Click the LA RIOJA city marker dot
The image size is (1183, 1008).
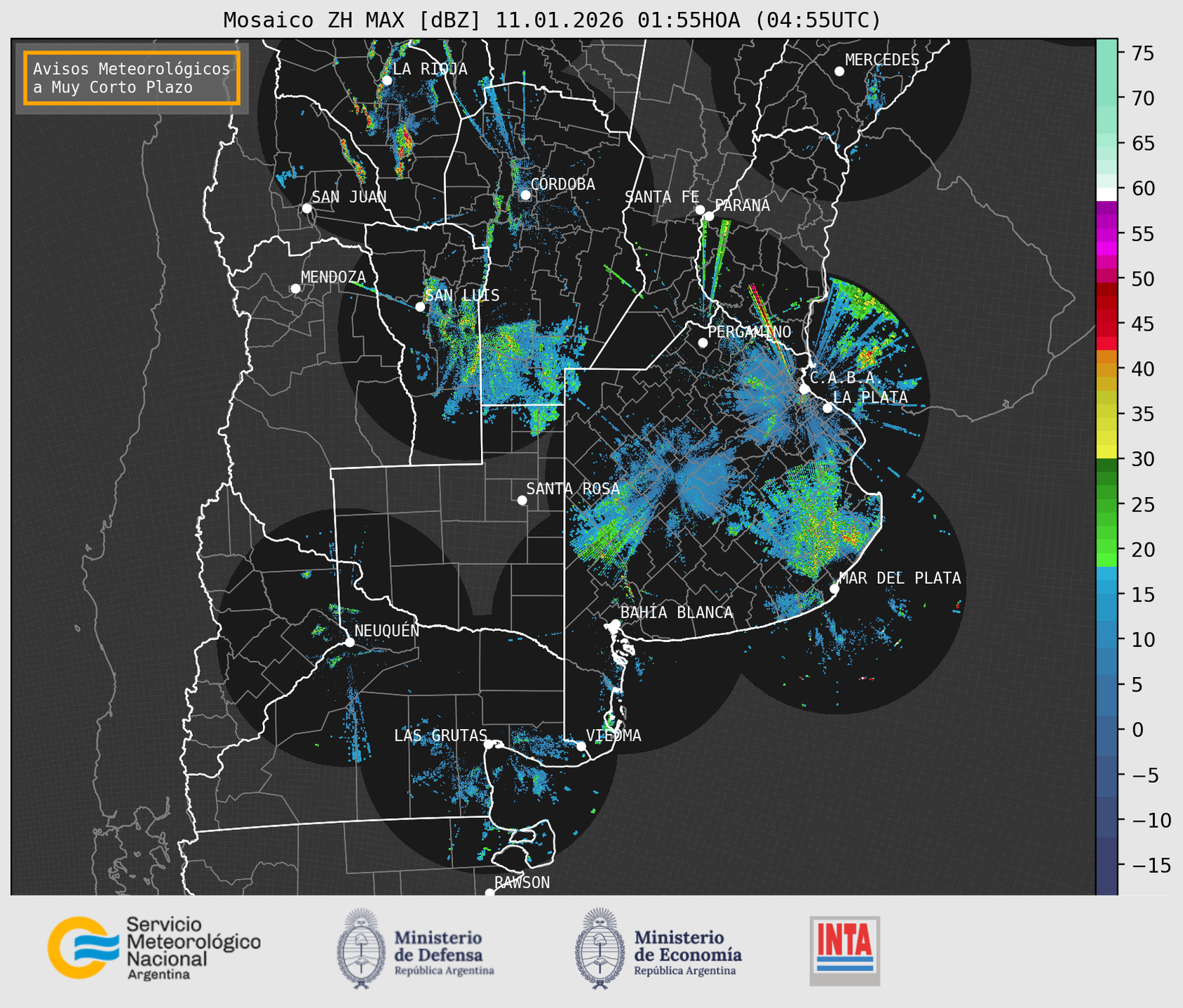point(386,81)
